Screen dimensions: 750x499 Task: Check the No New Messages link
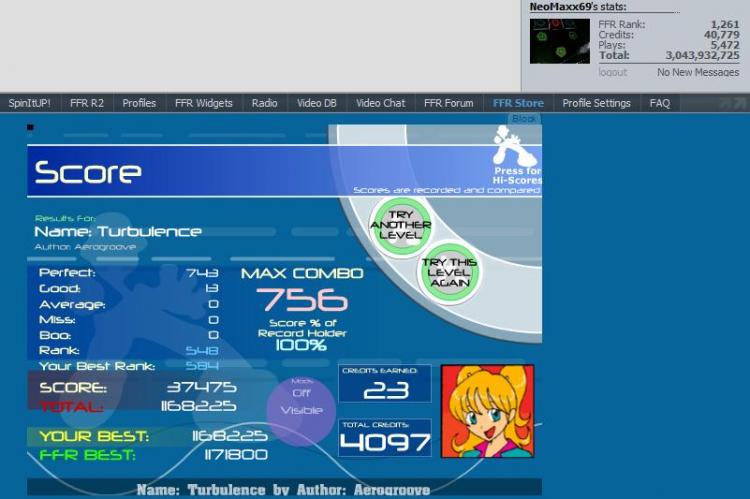698,72
